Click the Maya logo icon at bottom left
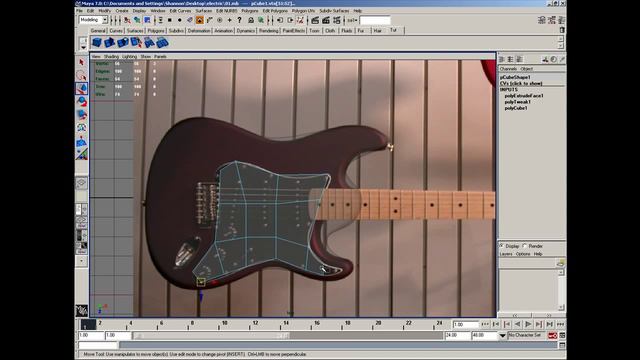Image resolution: width=640 pixels, height=360 pixels. point(82,311)
